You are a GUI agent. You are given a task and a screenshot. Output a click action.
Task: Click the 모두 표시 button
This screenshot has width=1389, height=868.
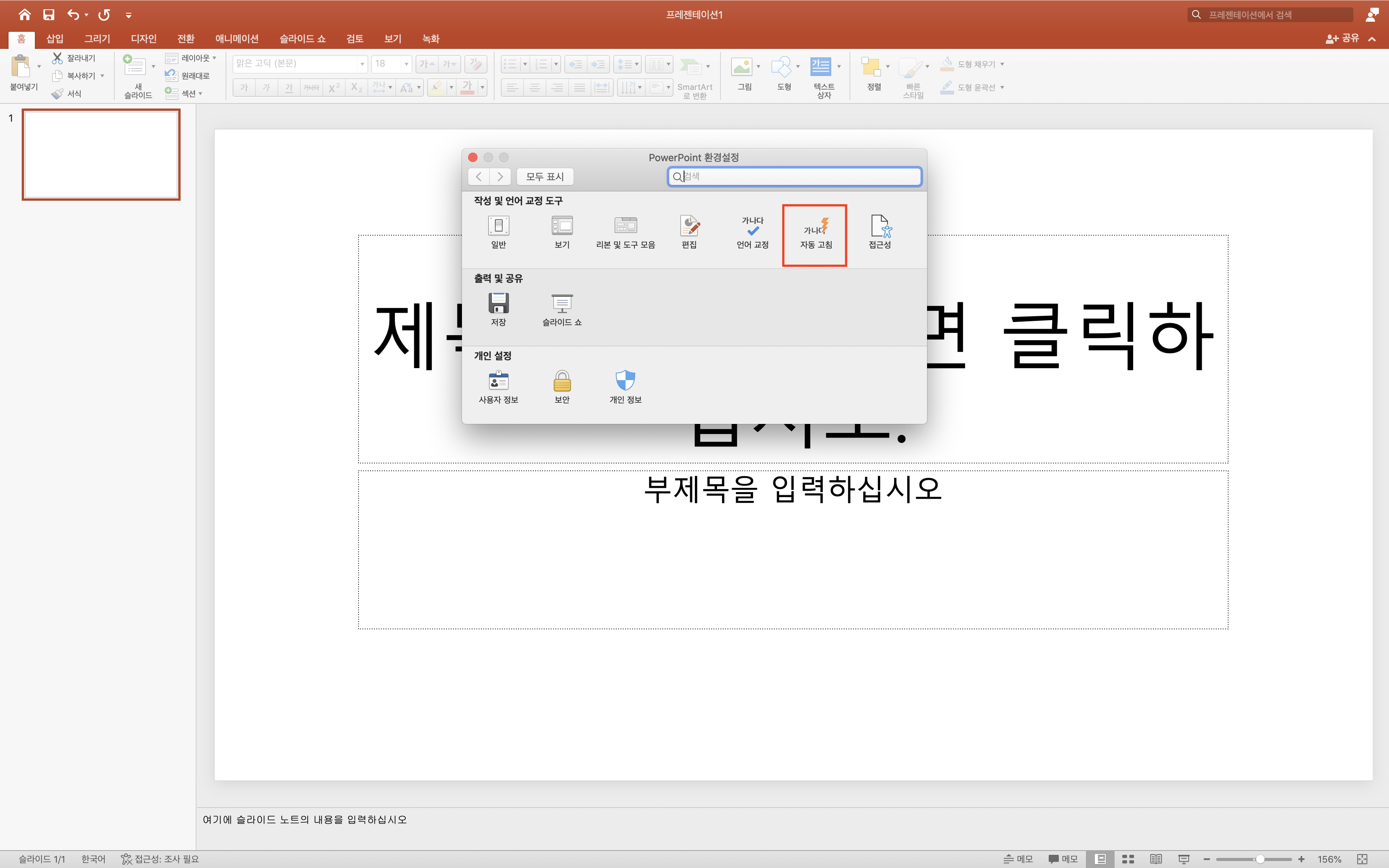545,177
